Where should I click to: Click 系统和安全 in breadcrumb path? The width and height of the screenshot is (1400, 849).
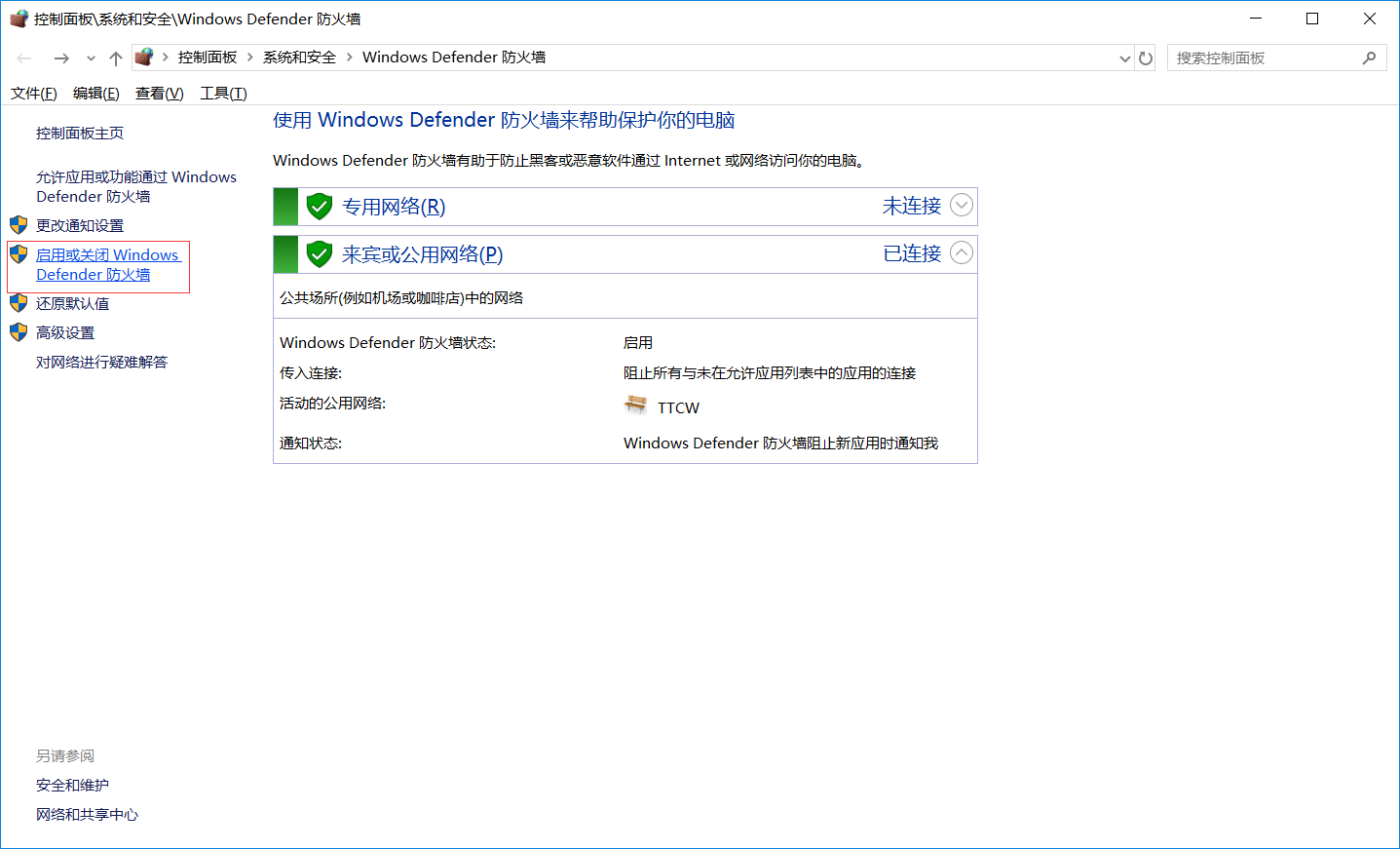pos(299,58)
